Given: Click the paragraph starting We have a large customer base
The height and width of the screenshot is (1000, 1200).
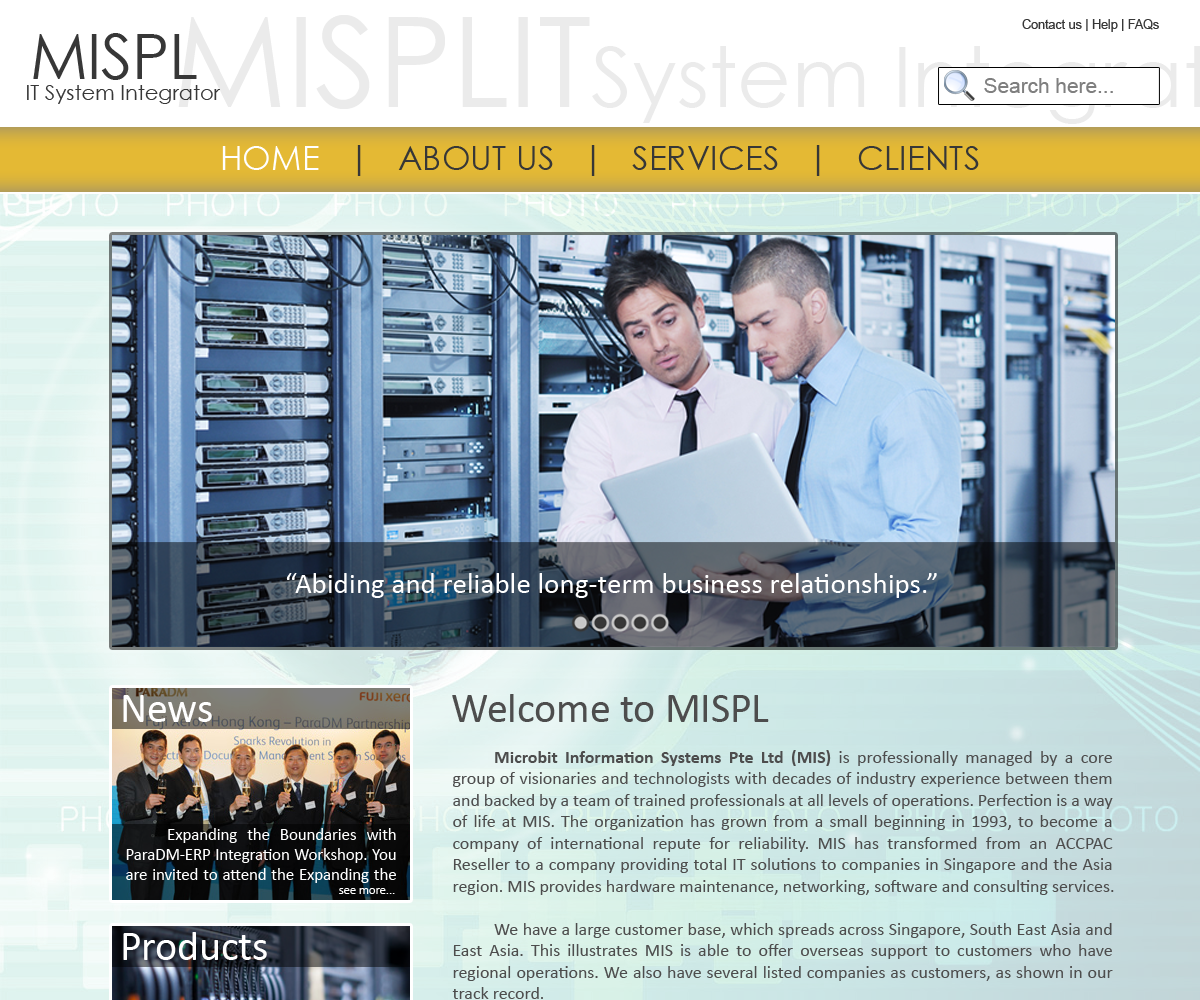Looking at the screenshot, I should click(782, 961).
